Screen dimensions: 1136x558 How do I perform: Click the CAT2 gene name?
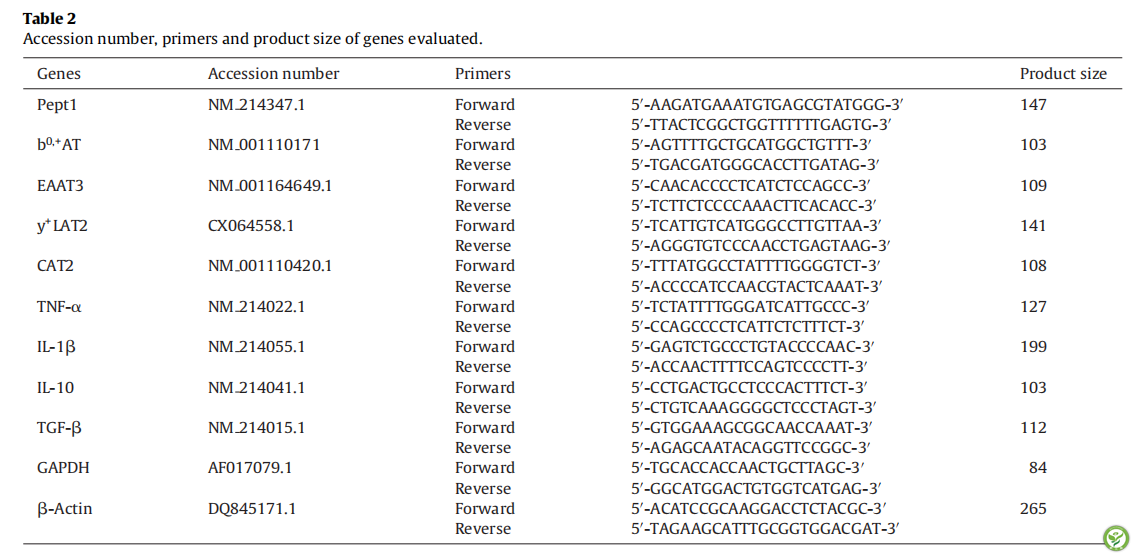click(55, 266)
